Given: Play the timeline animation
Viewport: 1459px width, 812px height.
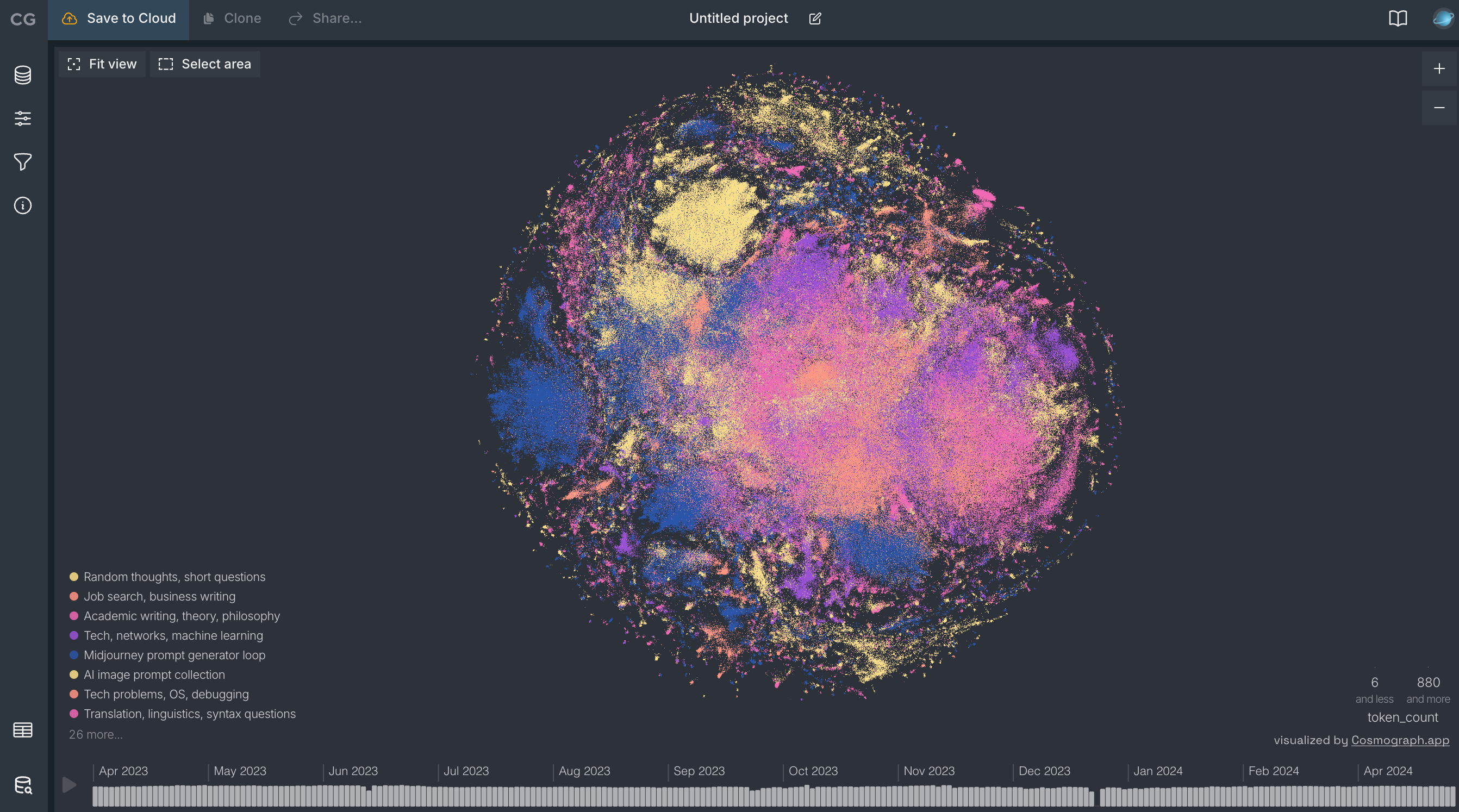Looking at the screenshot, I should point(69,785).
